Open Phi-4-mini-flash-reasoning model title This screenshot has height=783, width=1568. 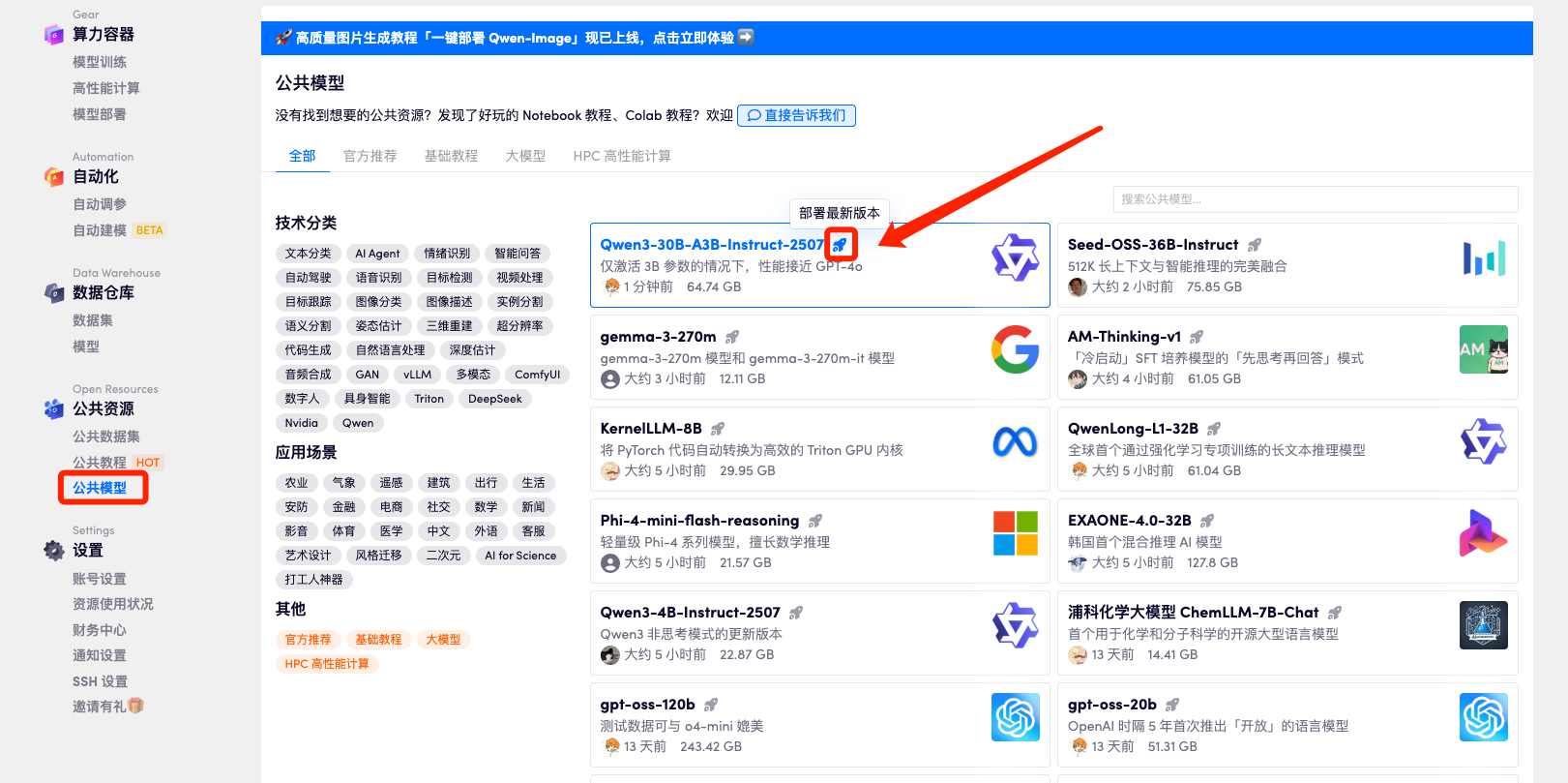click(699, 521)
